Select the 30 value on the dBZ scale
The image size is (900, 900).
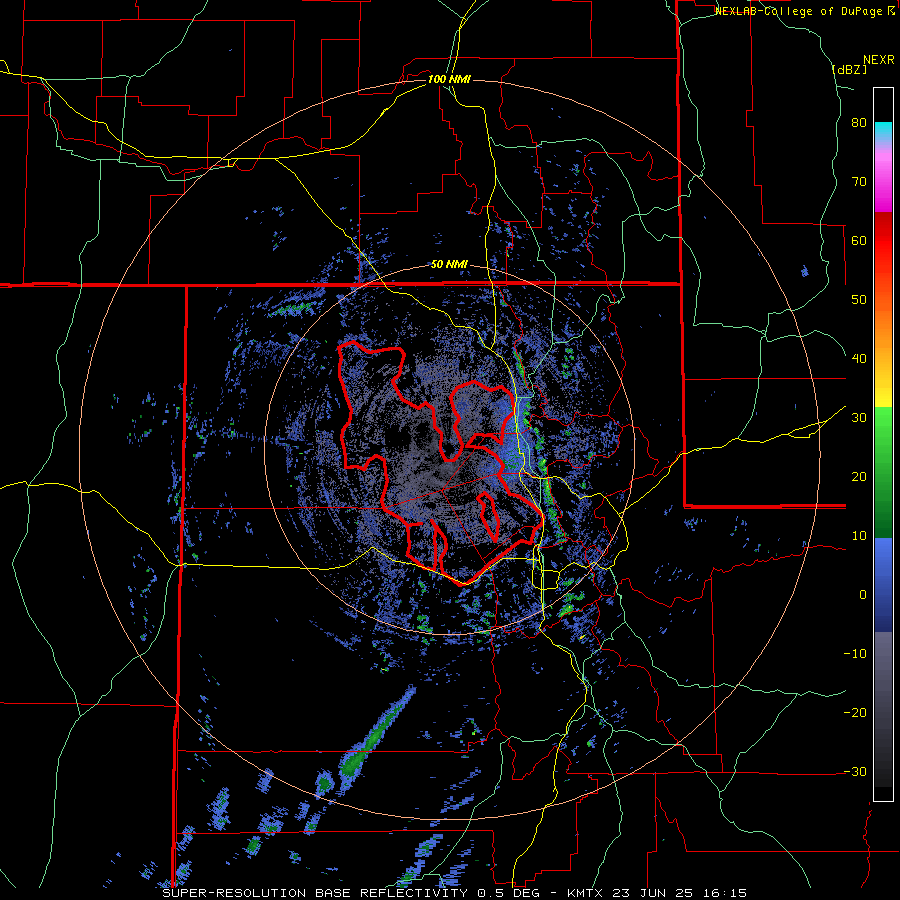click(859, 418)
